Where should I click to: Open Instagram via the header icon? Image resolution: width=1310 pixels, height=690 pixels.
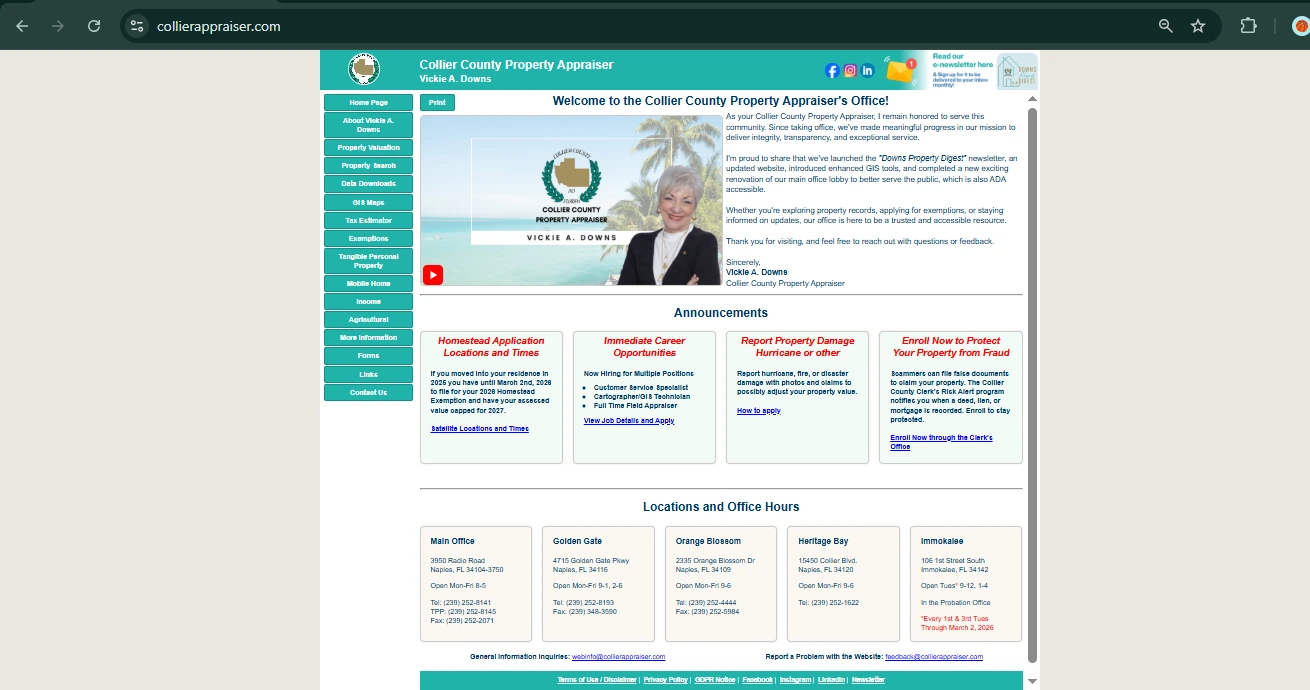tap(849, 70)
